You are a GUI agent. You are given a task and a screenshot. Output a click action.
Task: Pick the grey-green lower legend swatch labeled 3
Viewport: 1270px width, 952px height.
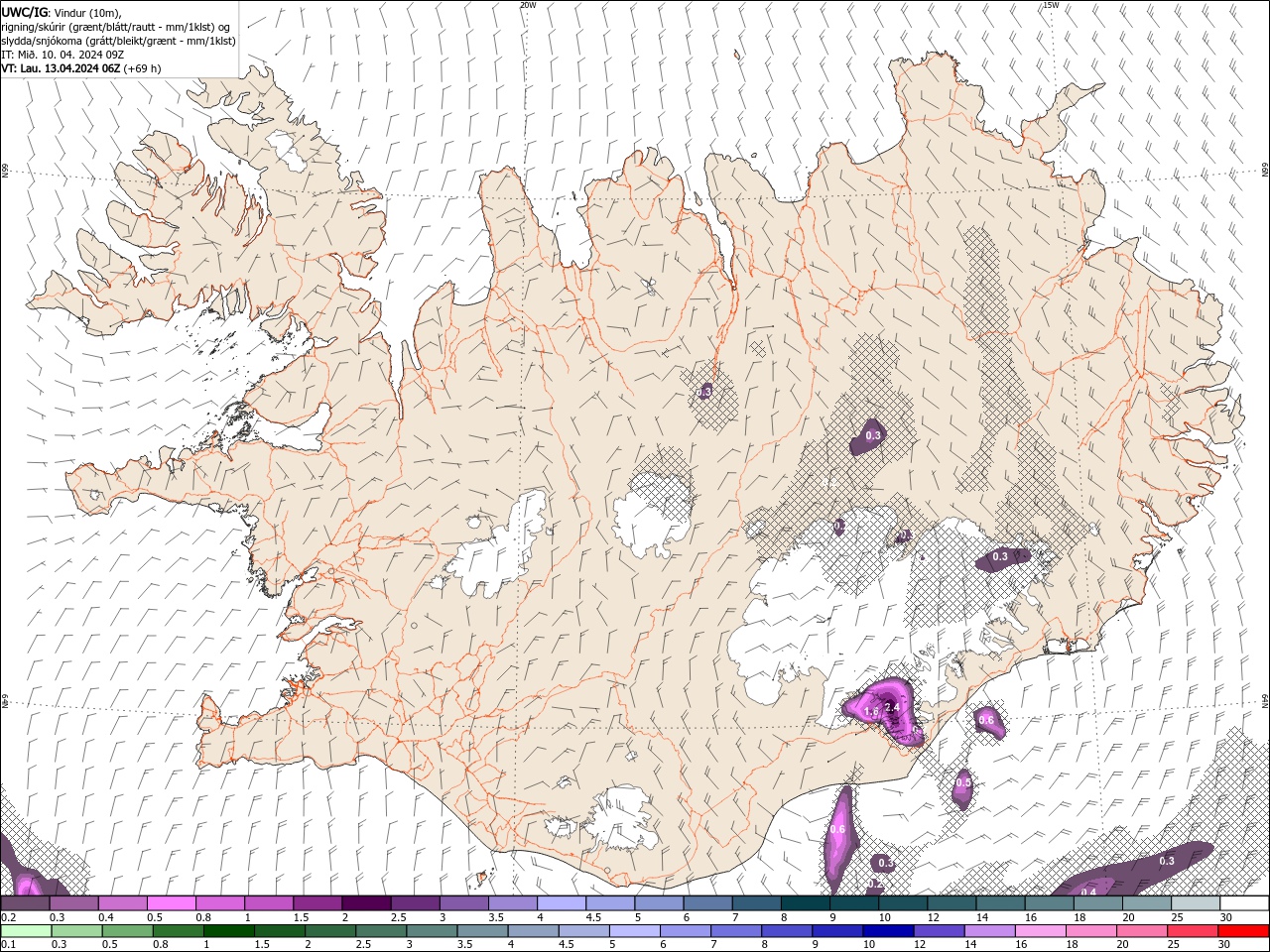(432, 931)
